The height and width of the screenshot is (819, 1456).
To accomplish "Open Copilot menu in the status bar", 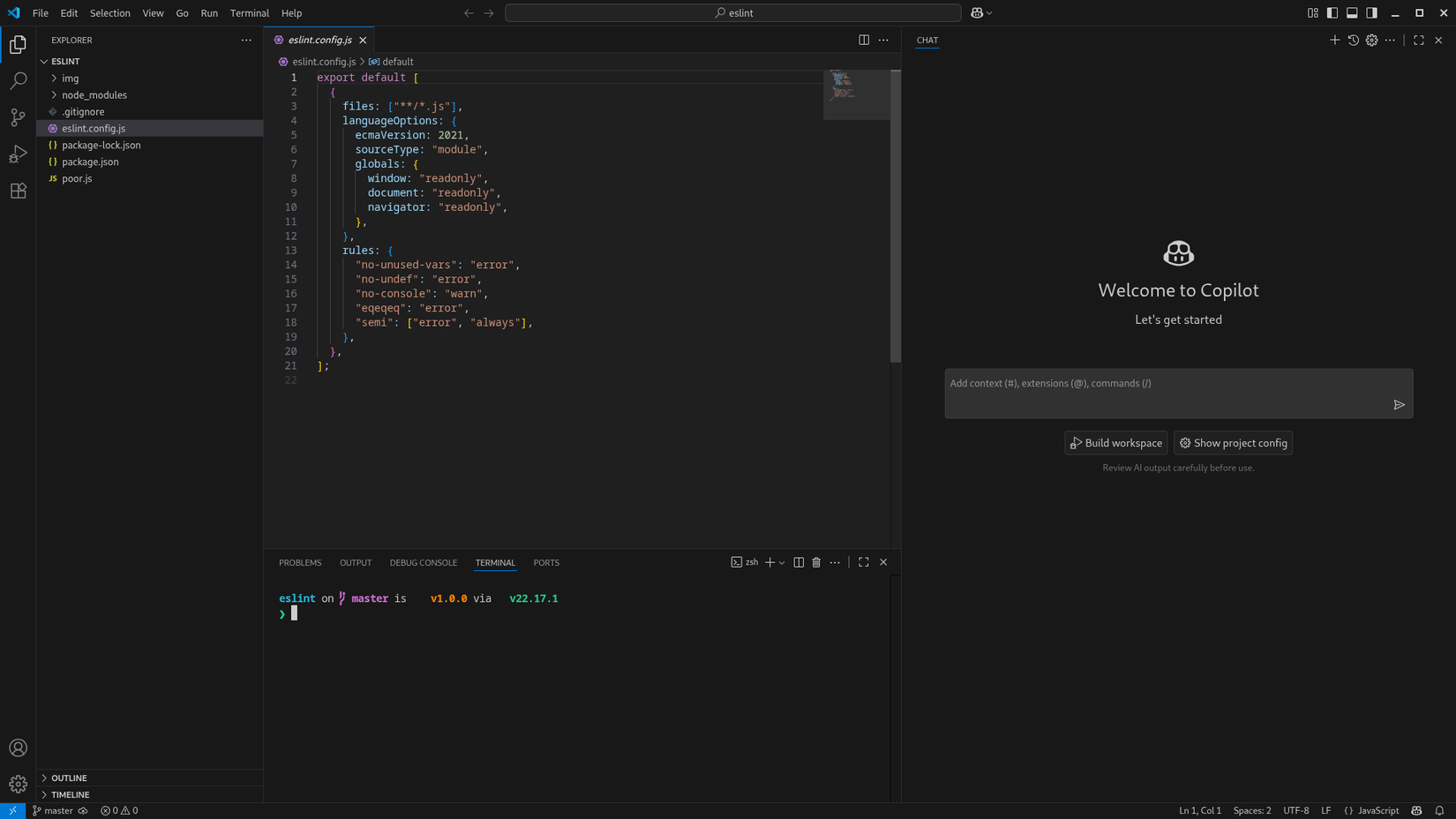I will point(1416,810).
